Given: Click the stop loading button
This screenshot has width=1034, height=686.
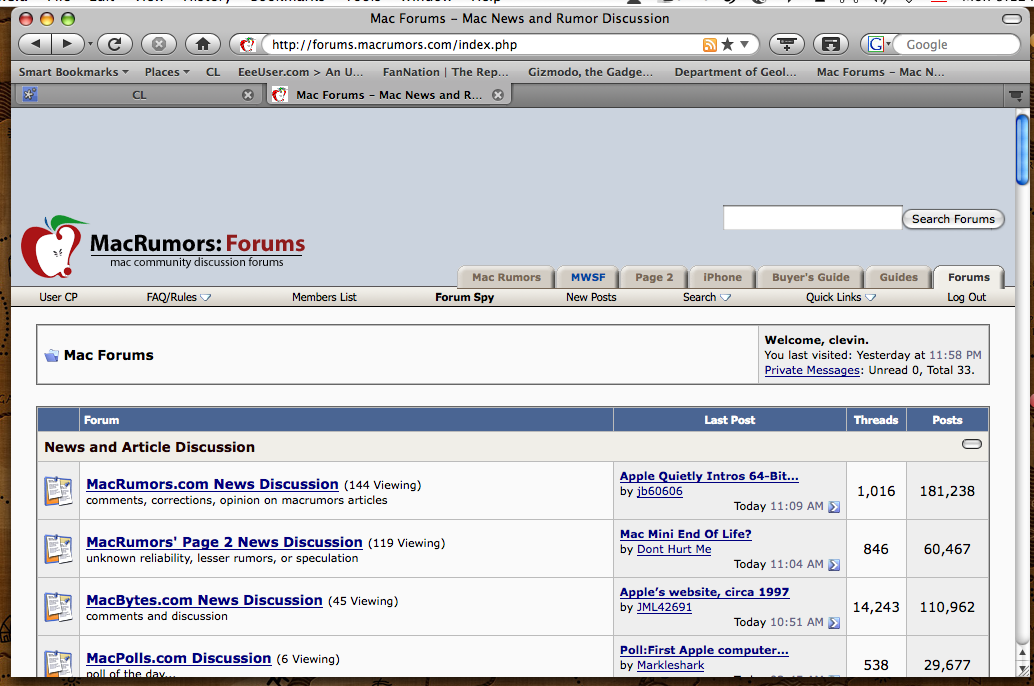Looking at the screenshot, I should tap(159, 44).
